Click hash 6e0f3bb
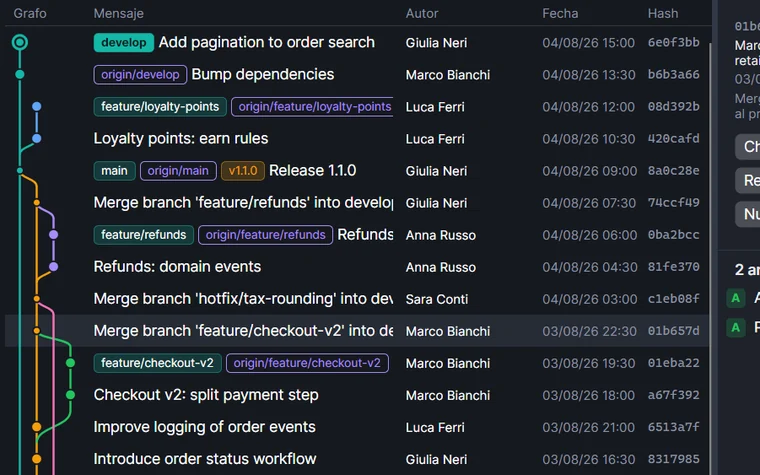This screenshot has height=475, width=760. 674,43
